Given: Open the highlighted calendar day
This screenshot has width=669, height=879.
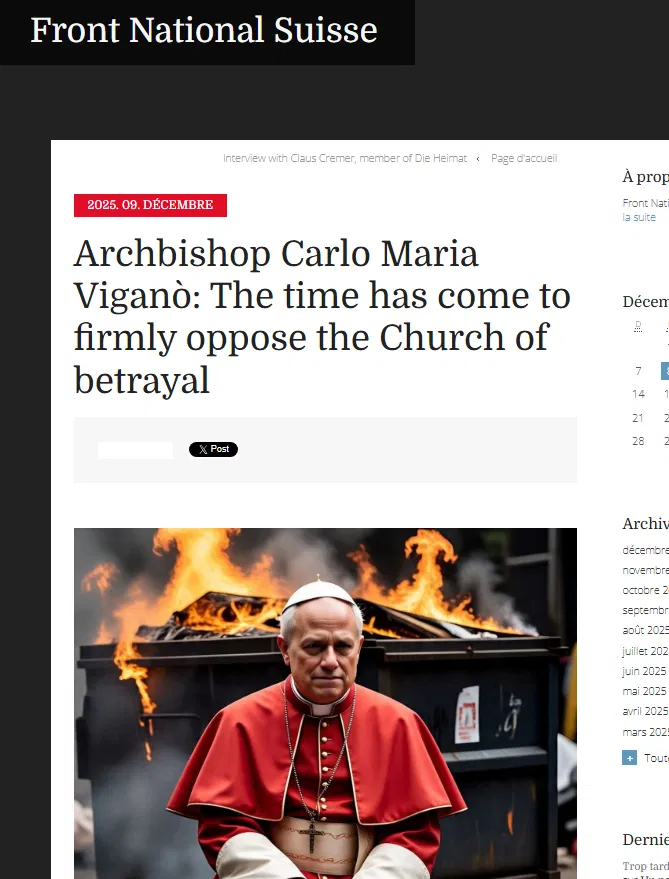Looking at the screenshot, I should [x=665, y=371].
